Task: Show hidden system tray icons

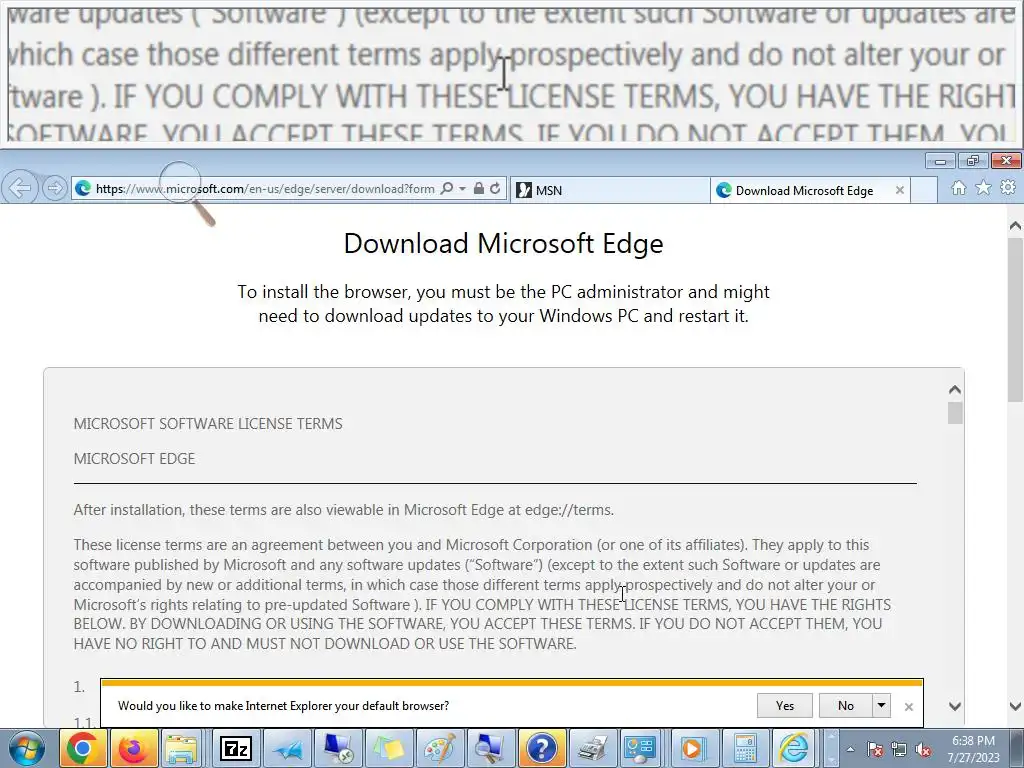Action: coord(850,749)
